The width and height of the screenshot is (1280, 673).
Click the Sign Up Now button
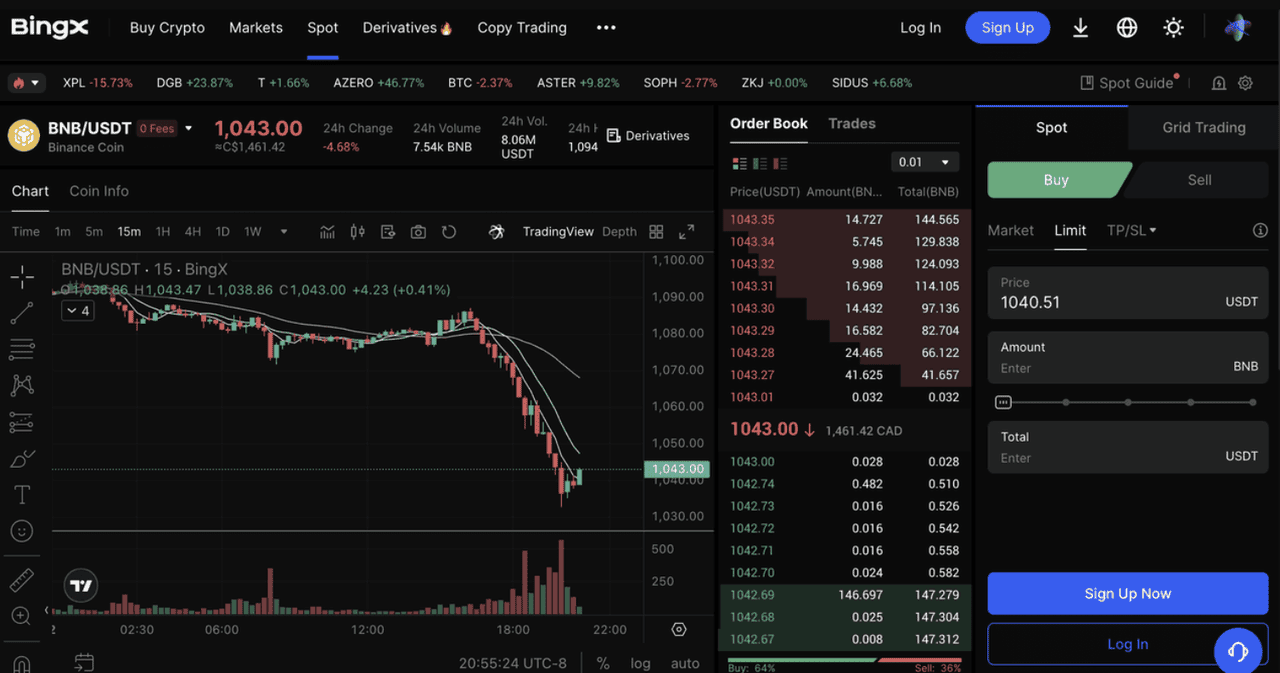tap(1127, 594)
